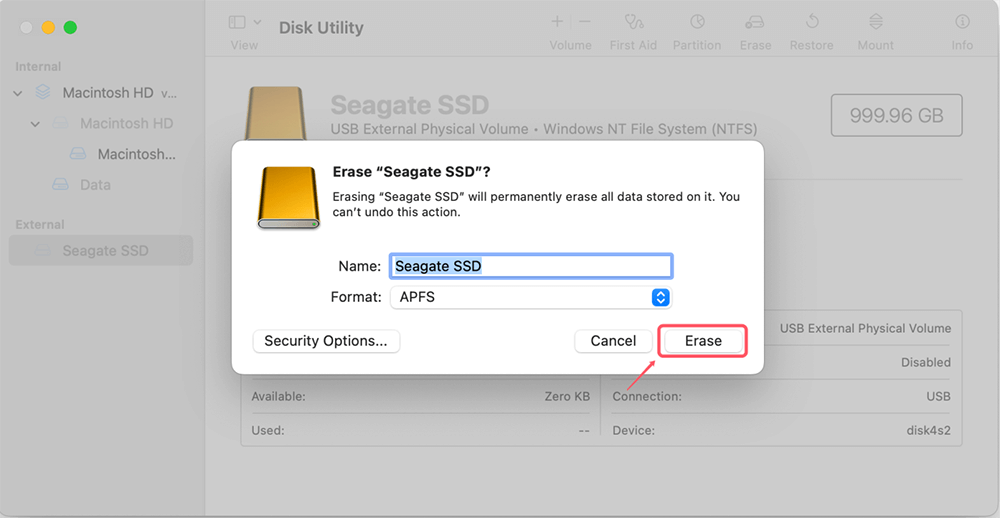Open the View sidebar dropdown

[x=244, y=23]
